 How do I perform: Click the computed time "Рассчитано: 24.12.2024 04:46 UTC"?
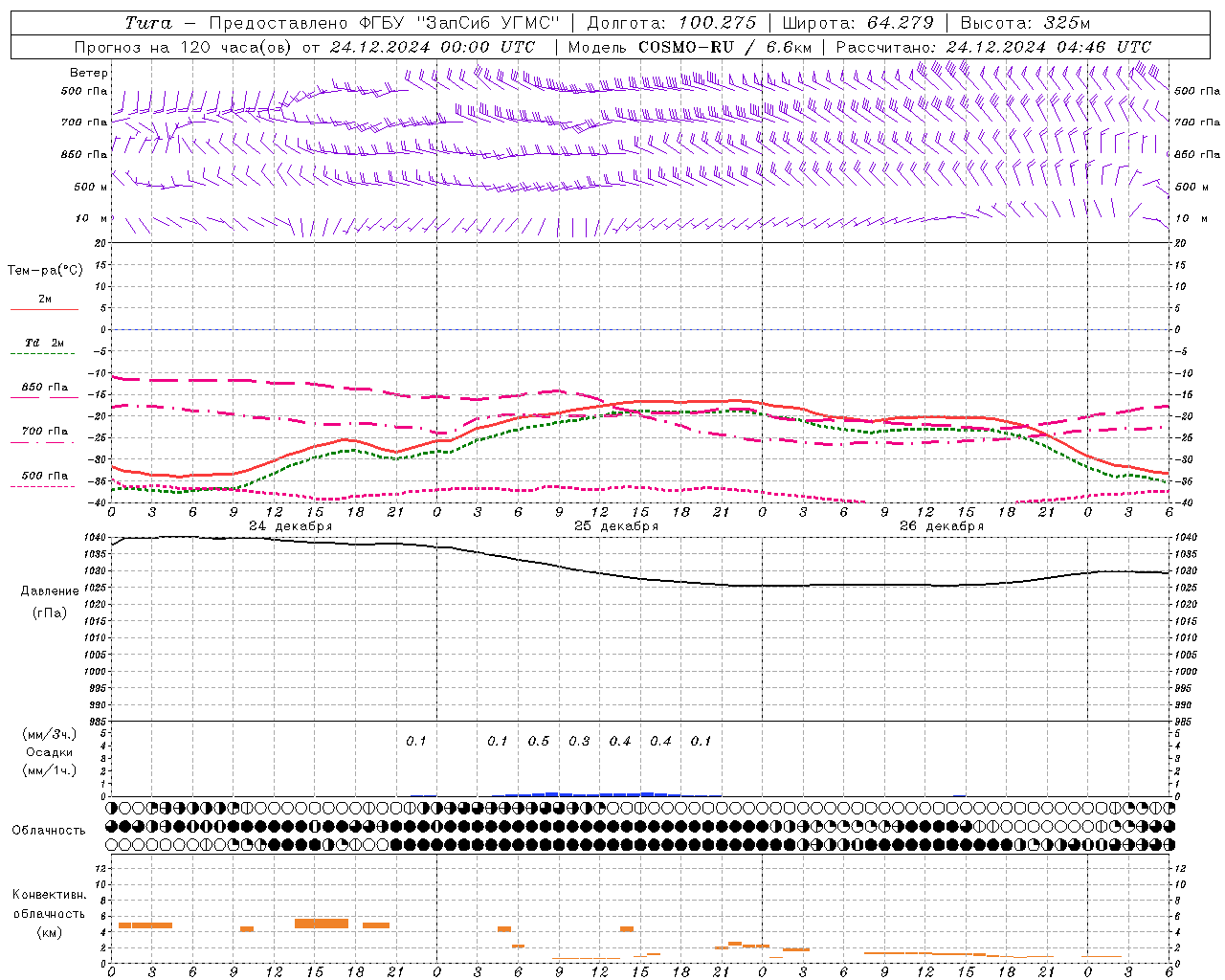993,47
